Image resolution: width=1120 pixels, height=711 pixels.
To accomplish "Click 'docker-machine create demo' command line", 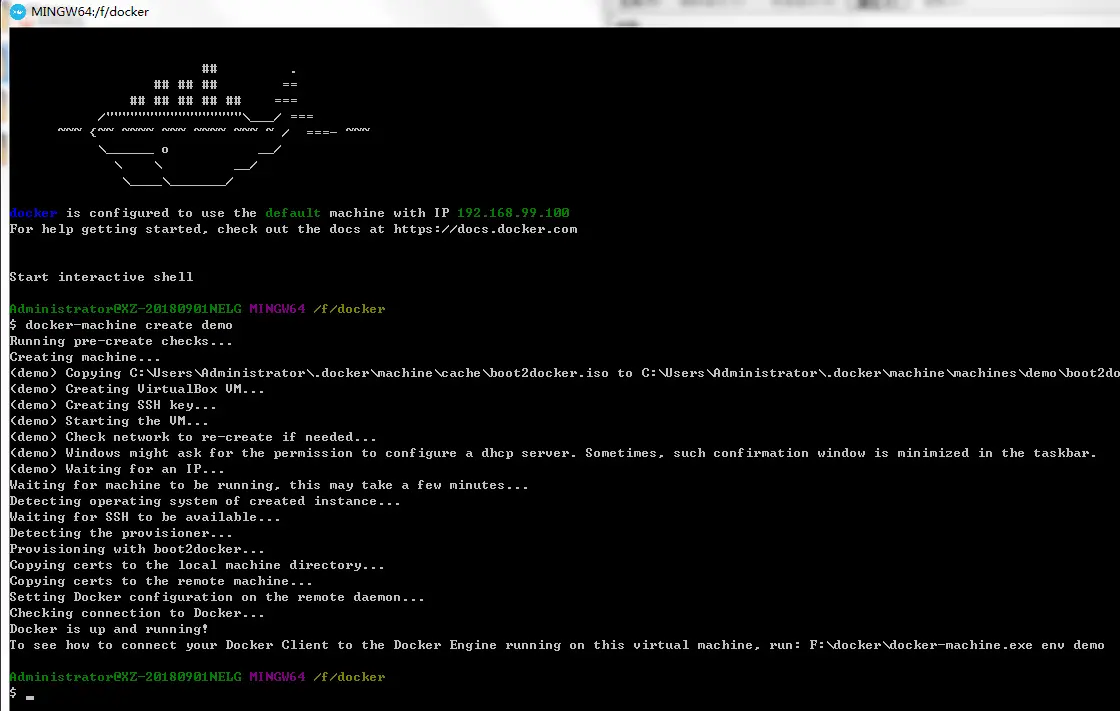I will (x=129, y=325).
